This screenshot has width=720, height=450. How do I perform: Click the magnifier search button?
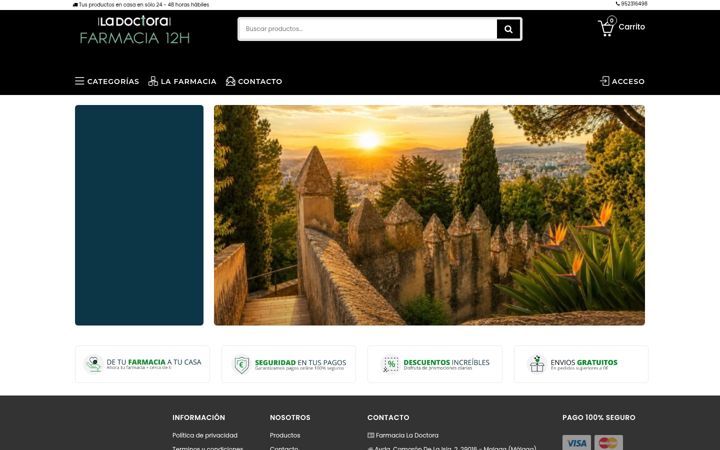(x=508, y=29)
